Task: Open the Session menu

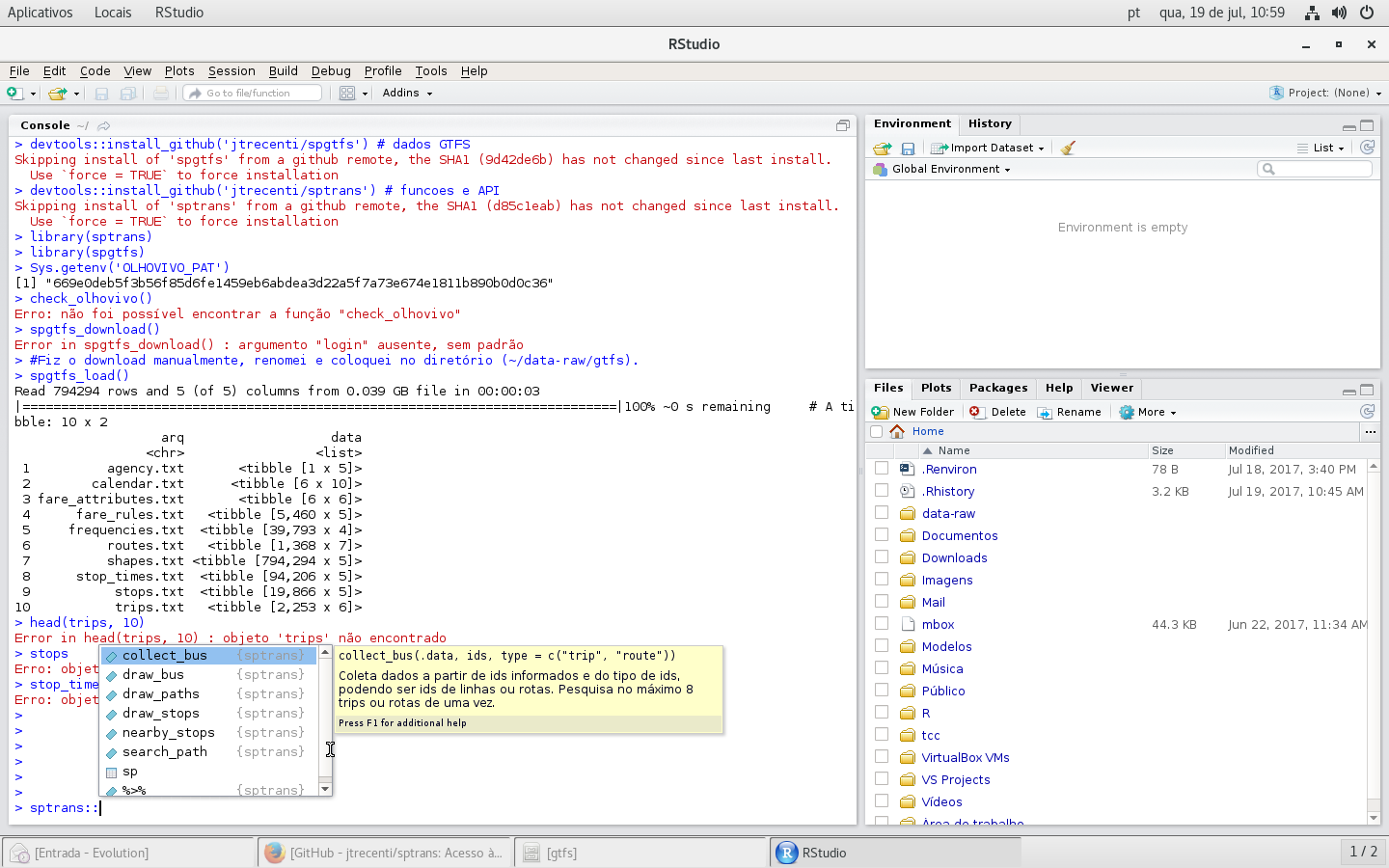Action: click(231, 70)
